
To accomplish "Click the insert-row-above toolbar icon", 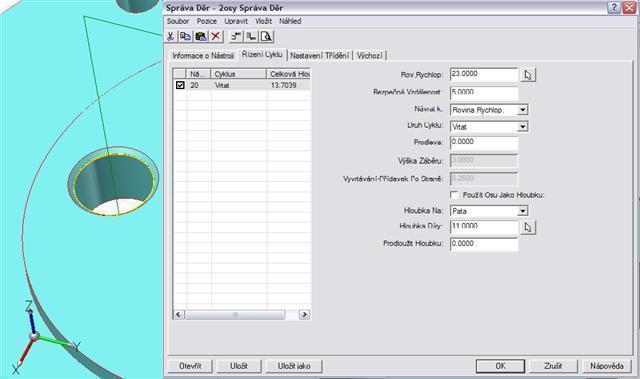I will (236, 37).
